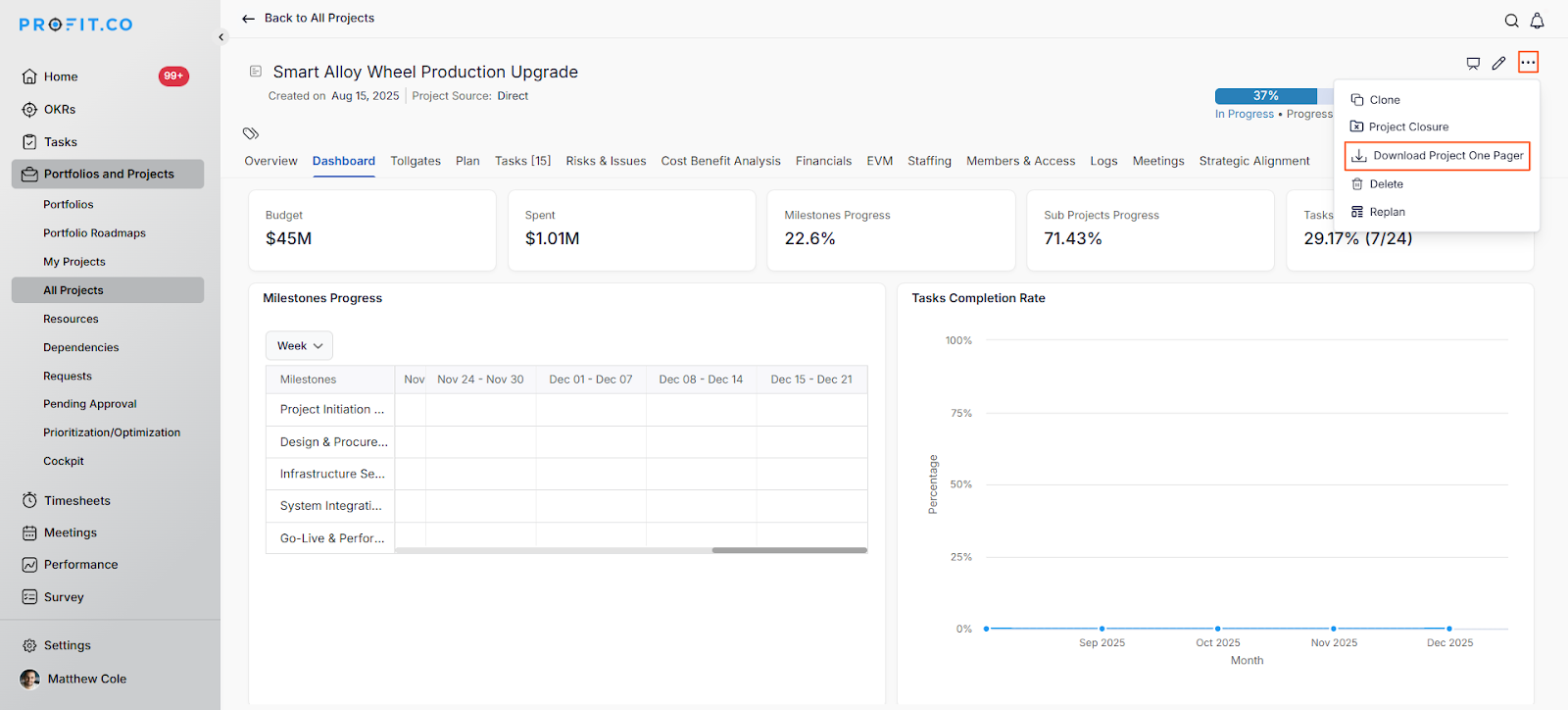The height and width of the screenshot is (710, 1568).
Task: Click the pencil edit project icon
Action: tap(1498, 63)
